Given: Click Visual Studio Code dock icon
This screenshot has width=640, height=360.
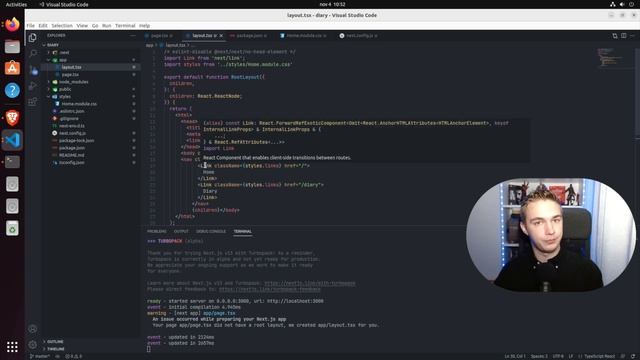Looking at the screenshot, I should (12, 140).
